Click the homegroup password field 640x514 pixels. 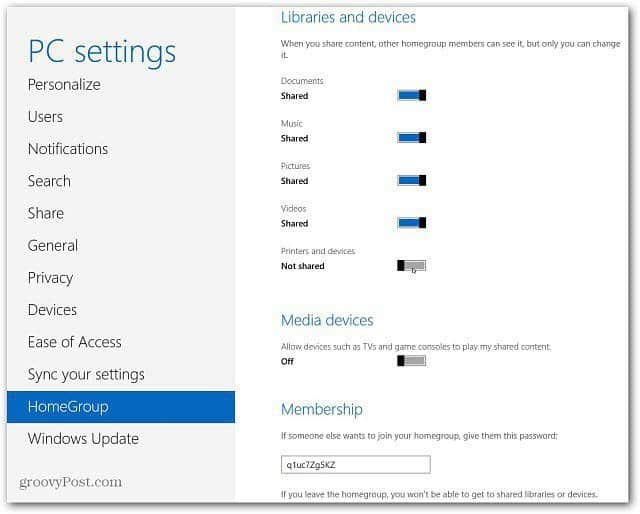pos(356,465)
